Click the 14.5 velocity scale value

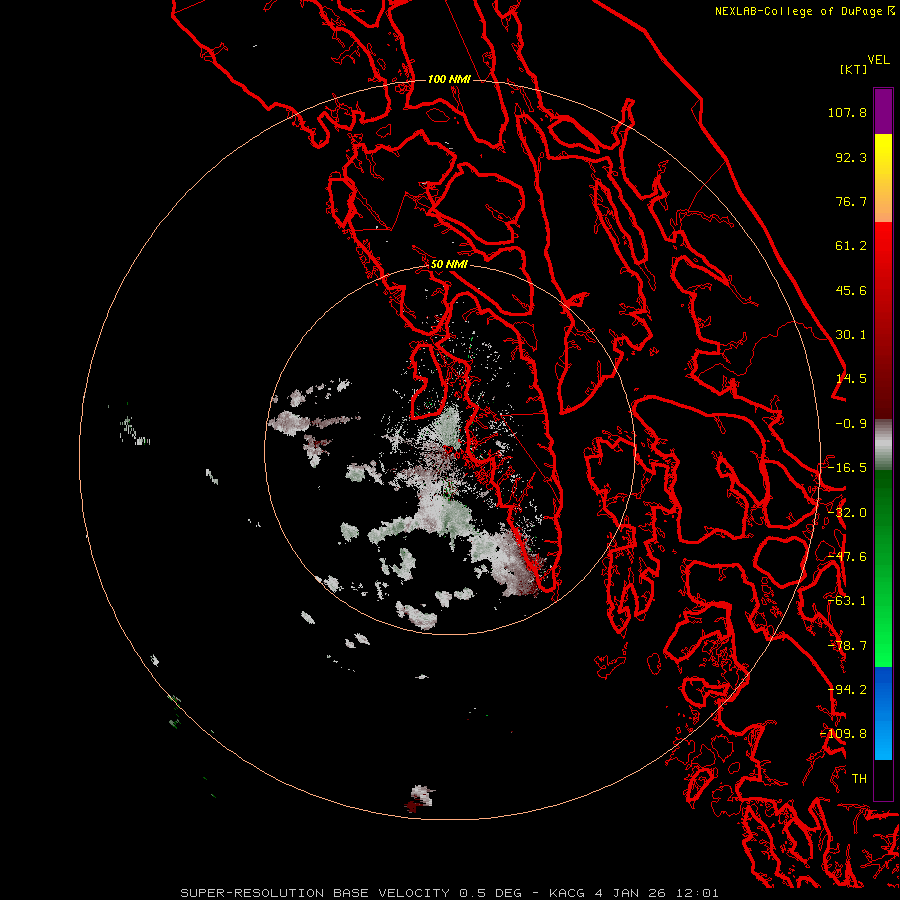tap(851, 379)
